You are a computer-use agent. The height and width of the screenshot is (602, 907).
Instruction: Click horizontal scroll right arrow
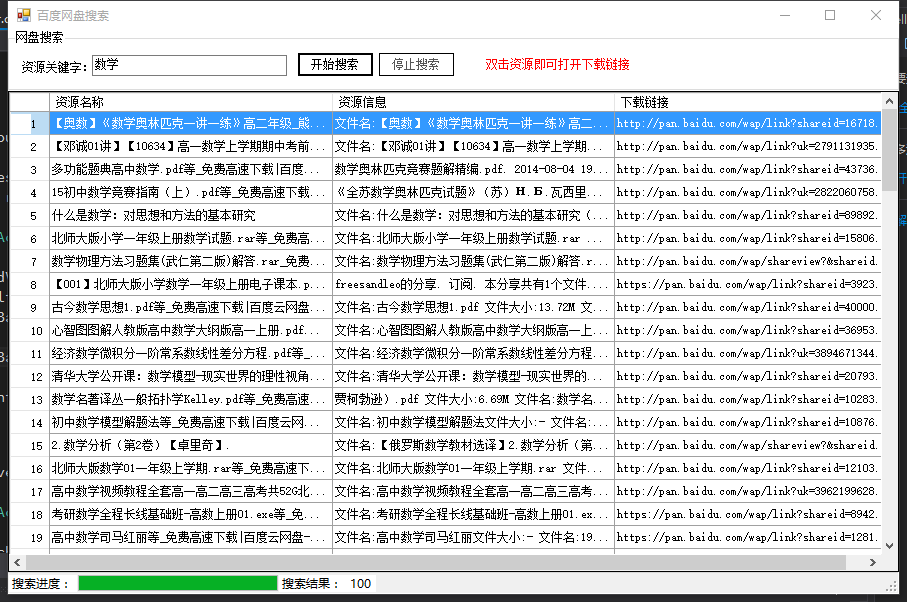pos(872,562)
